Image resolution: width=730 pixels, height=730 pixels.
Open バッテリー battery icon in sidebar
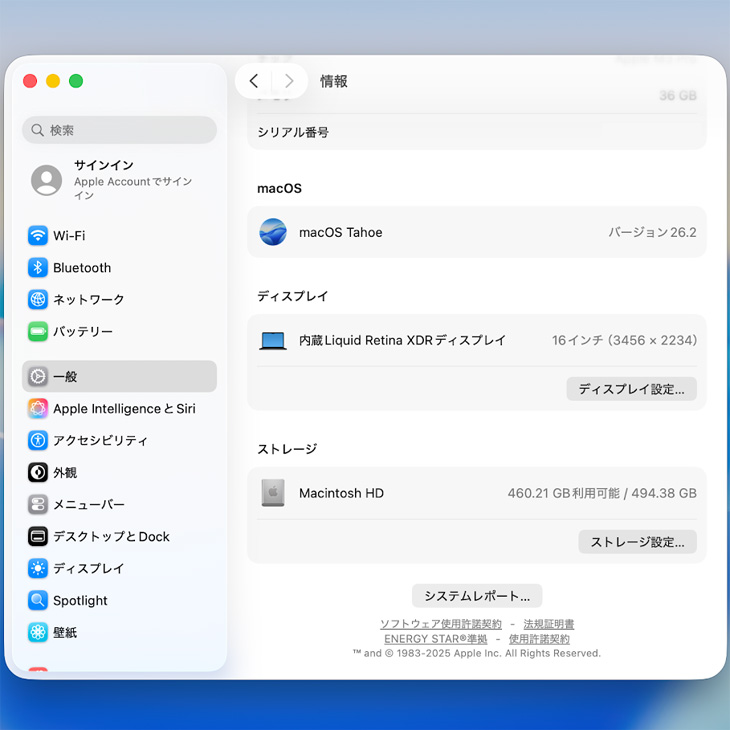[x=38, y=332]
